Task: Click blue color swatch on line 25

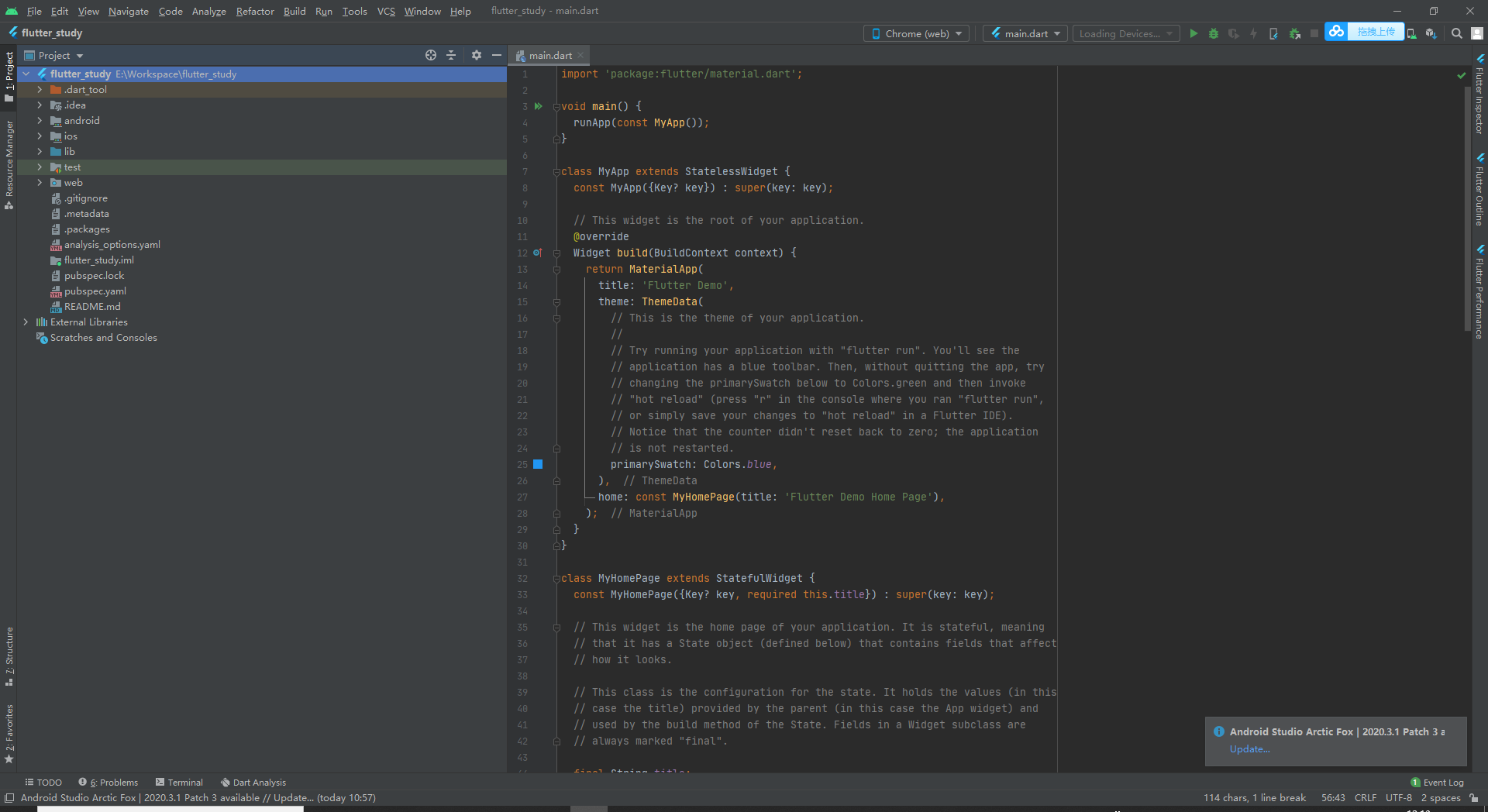Action: click(538, 464)
